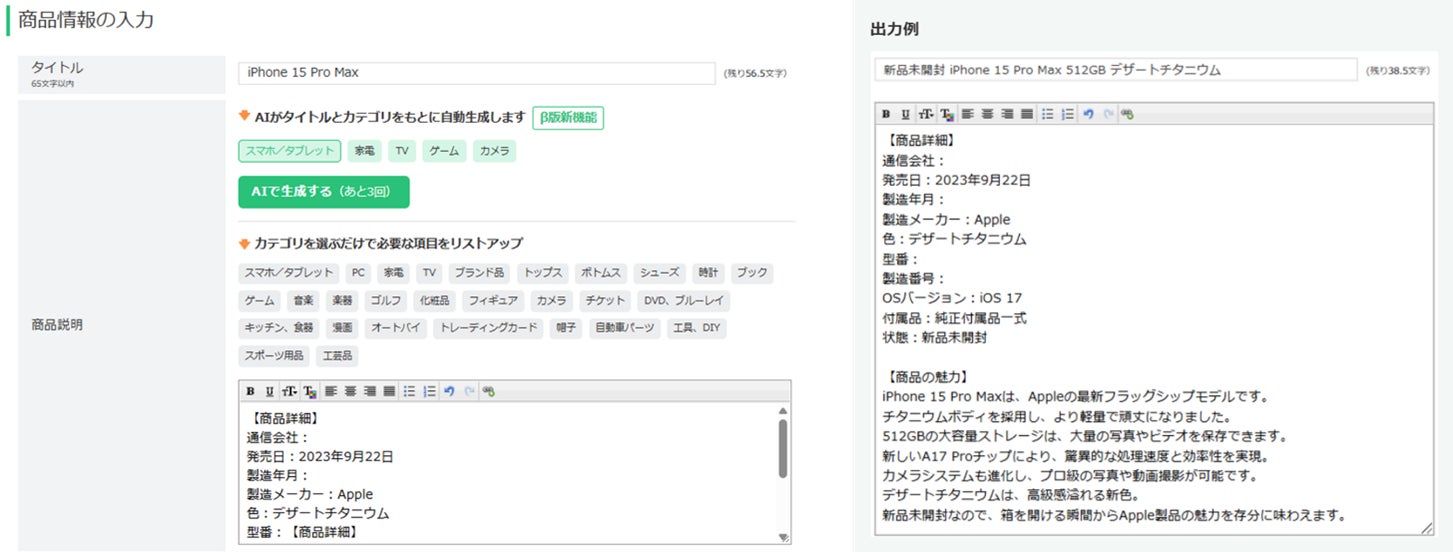
Task: Click the AIで生成する button
Action: (324, 191)
